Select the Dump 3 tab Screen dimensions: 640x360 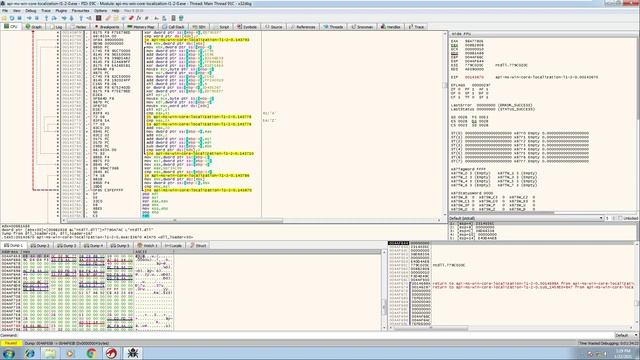pyautogui.click(x=67, y=246)
